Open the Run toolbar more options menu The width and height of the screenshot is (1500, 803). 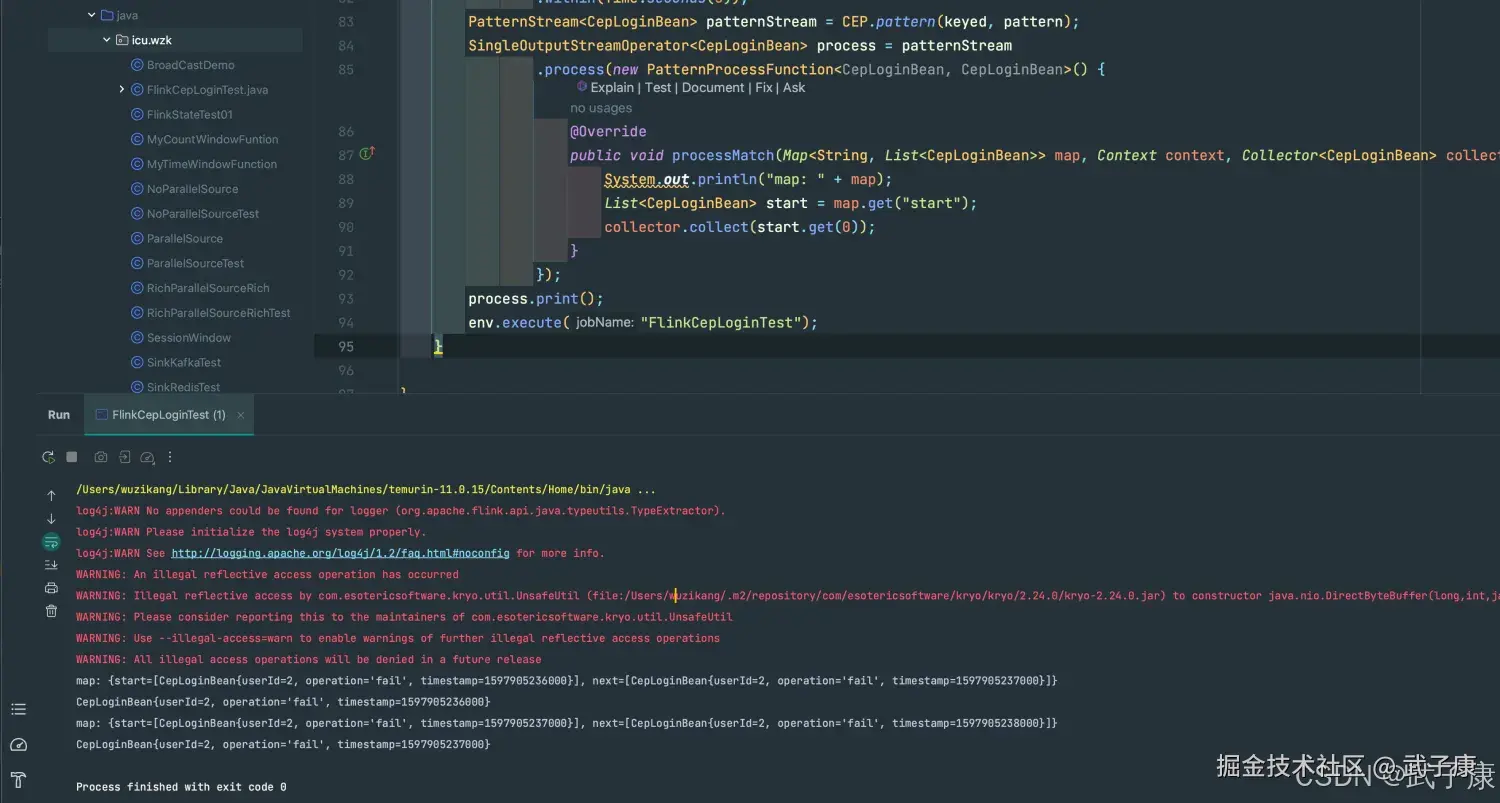(x=170, y=457)
